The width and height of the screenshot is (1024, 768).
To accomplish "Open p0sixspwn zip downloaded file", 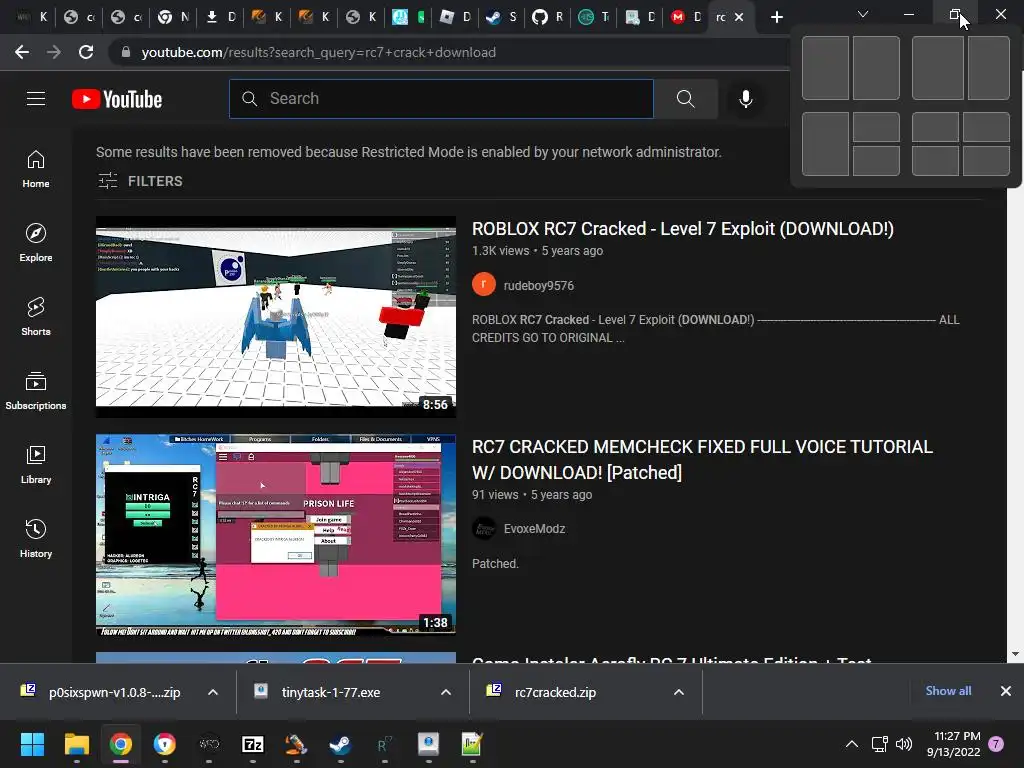I will pyautogui.click(x=114, y=692).
